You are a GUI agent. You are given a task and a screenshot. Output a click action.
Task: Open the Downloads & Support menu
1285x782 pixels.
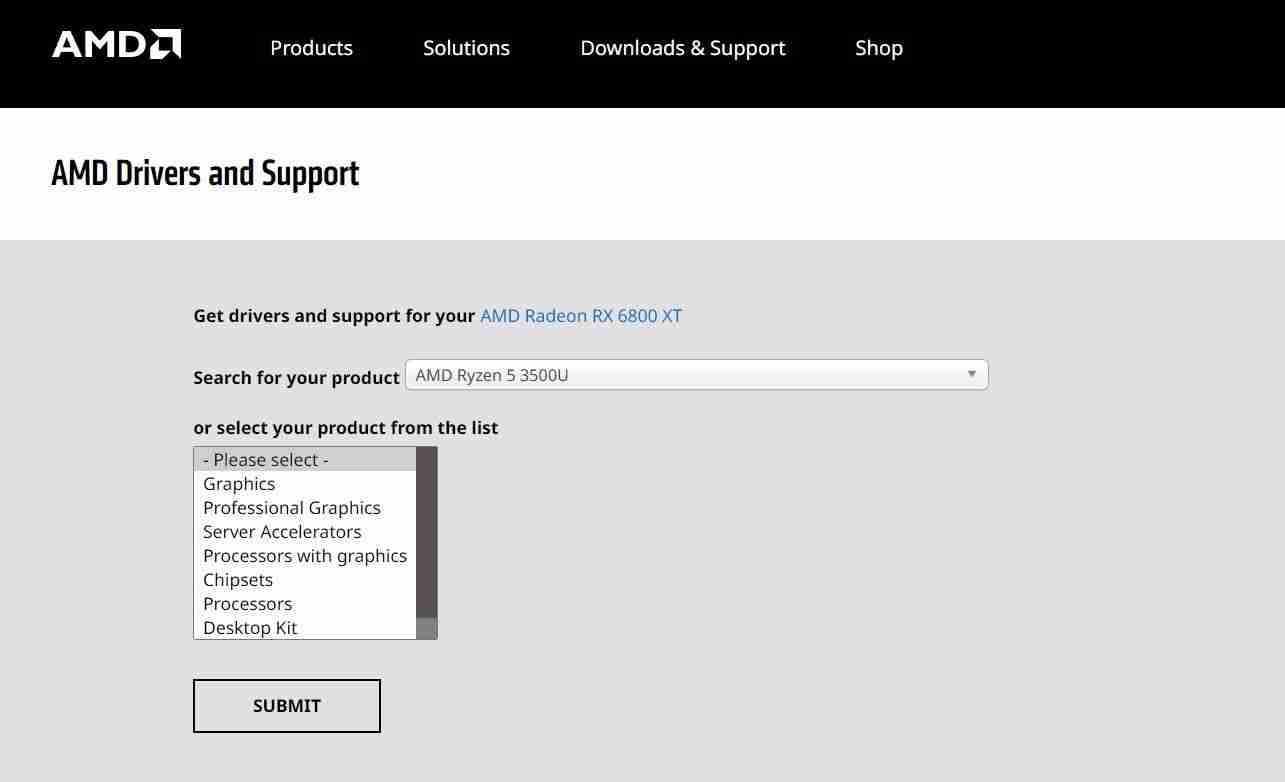683,48
